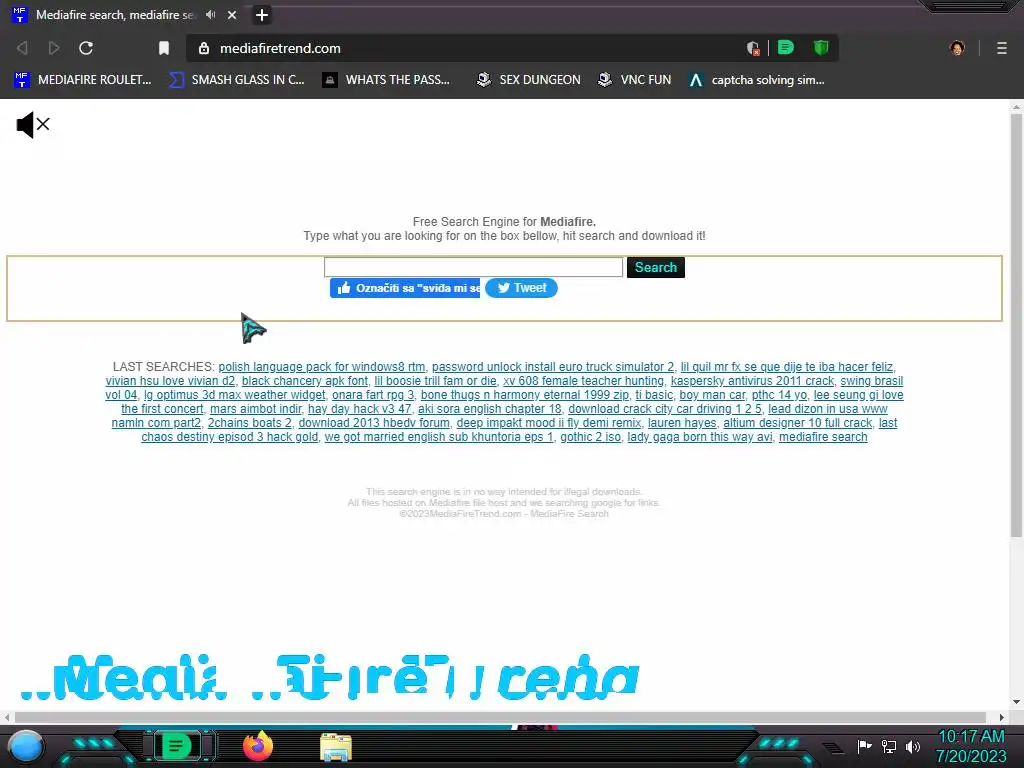Open 'mediafire search' link

[823, 437]
